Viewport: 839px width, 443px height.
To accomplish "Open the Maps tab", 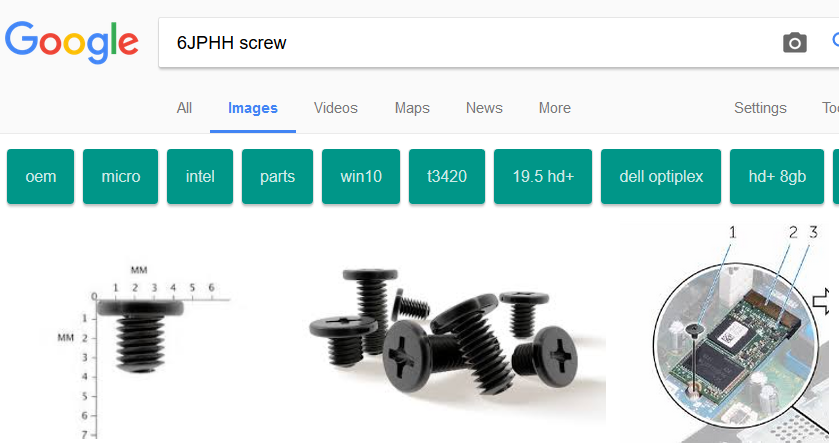I will (x=412, y=108).
